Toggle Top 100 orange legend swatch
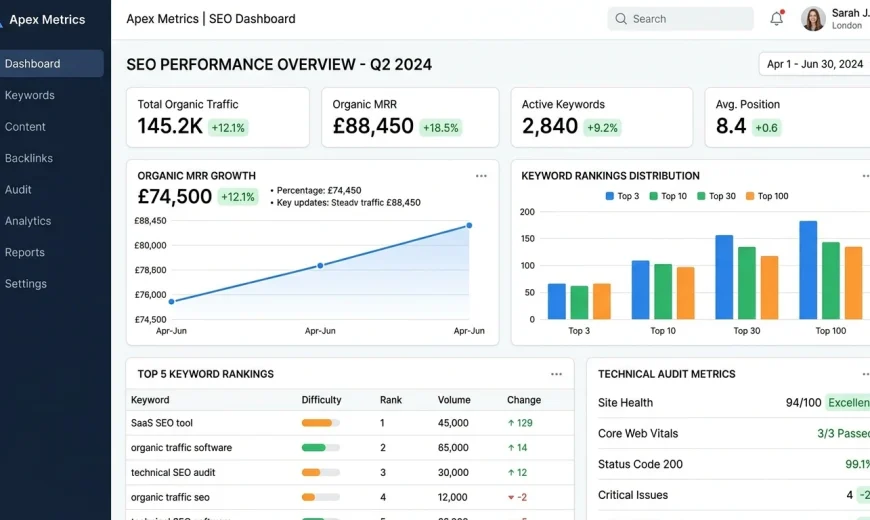870x520 pixels. (750, 196)
